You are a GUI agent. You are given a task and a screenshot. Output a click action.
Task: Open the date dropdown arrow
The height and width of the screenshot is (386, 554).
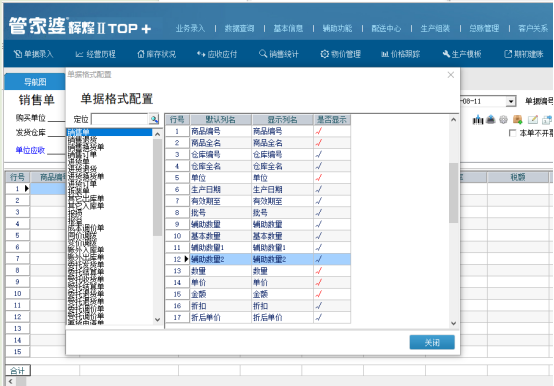click(x=511, y=102)
